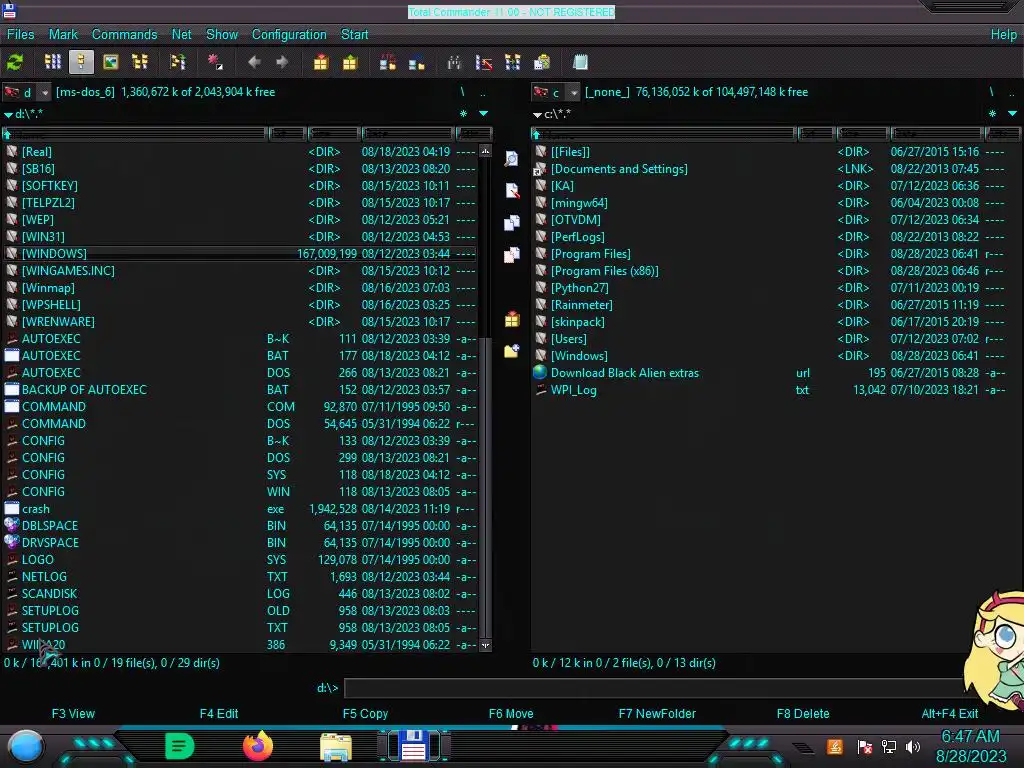The height and width of the screenshot is (768, 1024).
Task: Open the Configuration menu
Action: click(x=289, y=35)
